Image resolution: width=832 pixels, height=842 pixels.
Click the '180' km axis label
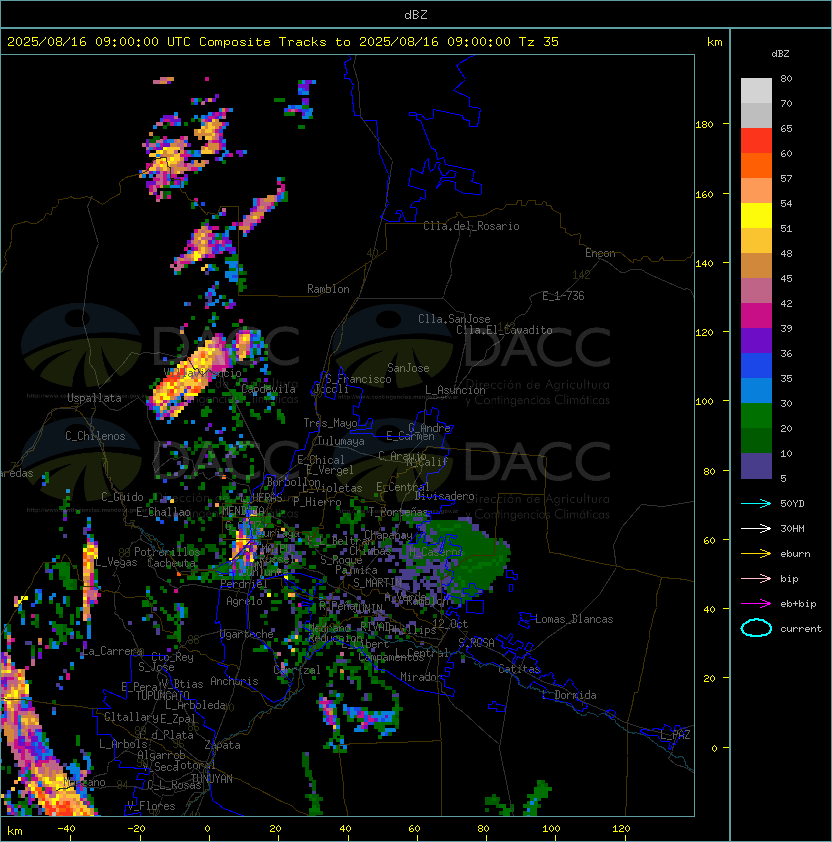pyautogui.click(x=704, y=125)
